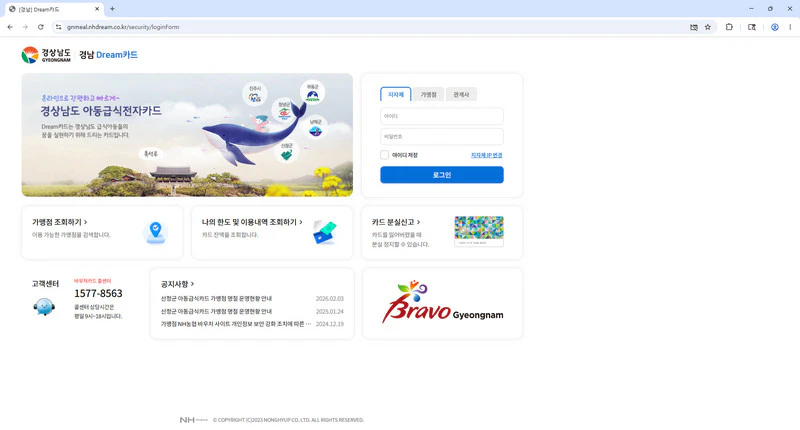Click the NH logo in the footer
This screenshot has width=800, height=430.
tap(193, 420)
